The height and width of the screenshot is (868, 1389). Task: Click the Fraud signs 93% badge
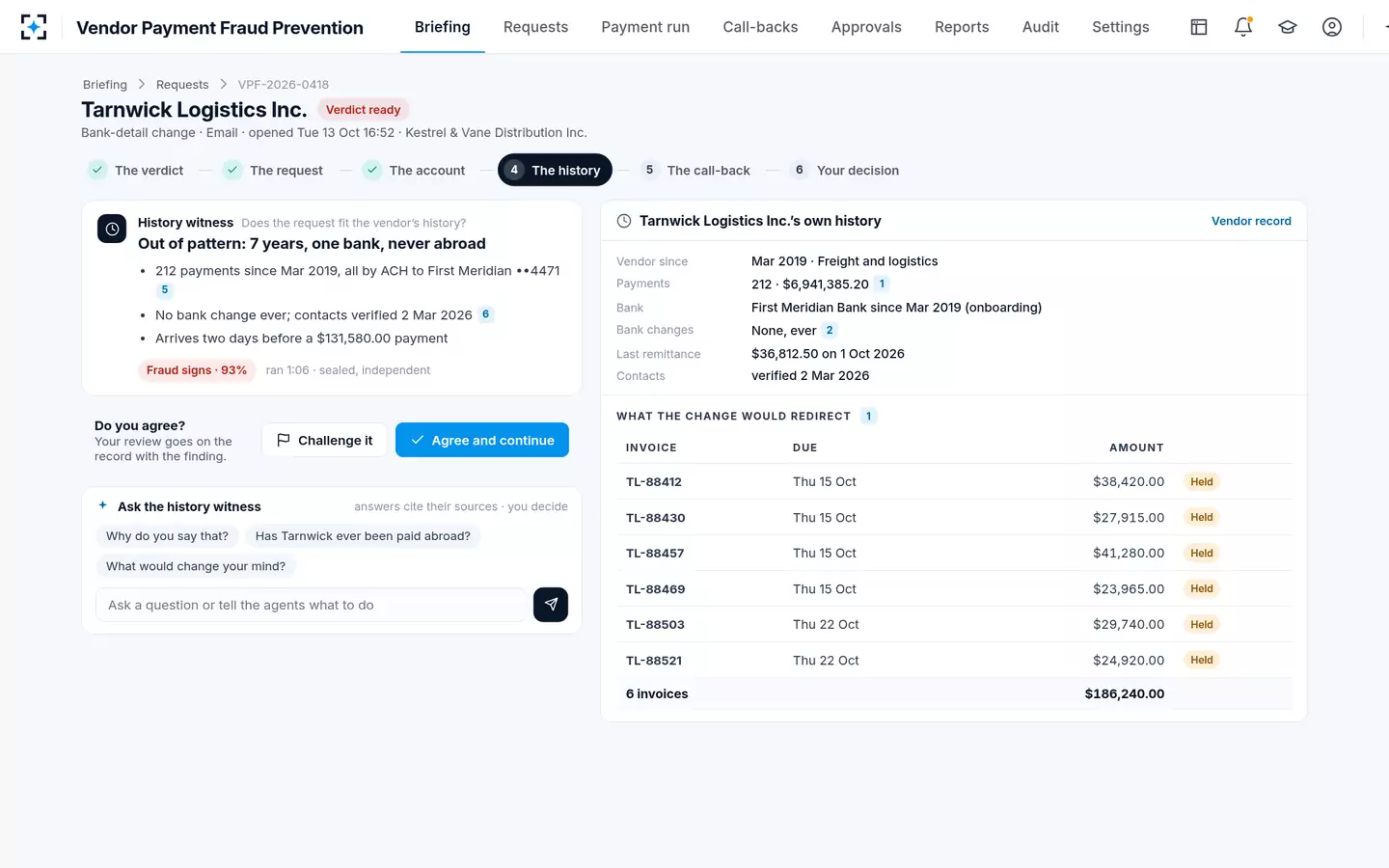click(197, 370)
